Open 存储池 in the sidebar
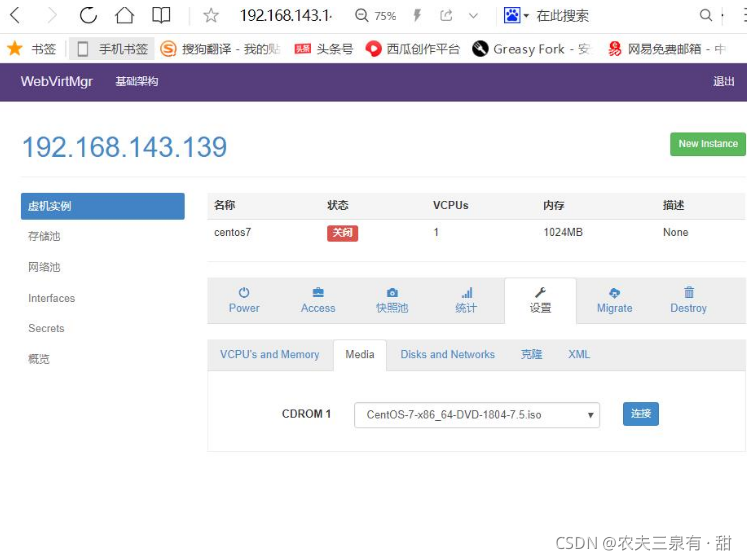This screenshot has height=560, width=747. coord(44,236)
